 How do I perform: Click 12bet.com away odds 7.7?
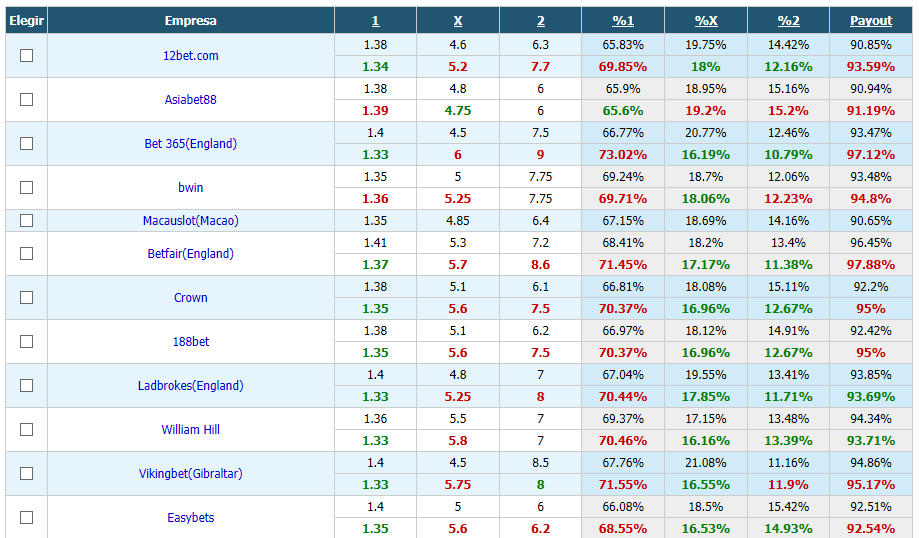(540, 67)
